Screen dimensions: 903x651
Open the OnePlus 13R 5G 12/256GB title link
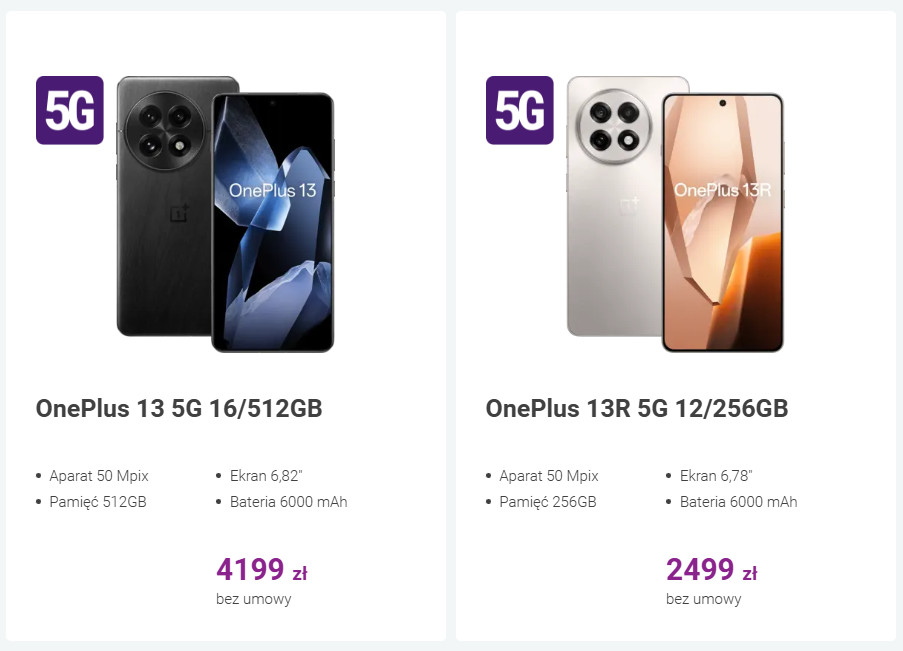click(x=637, y=409)
